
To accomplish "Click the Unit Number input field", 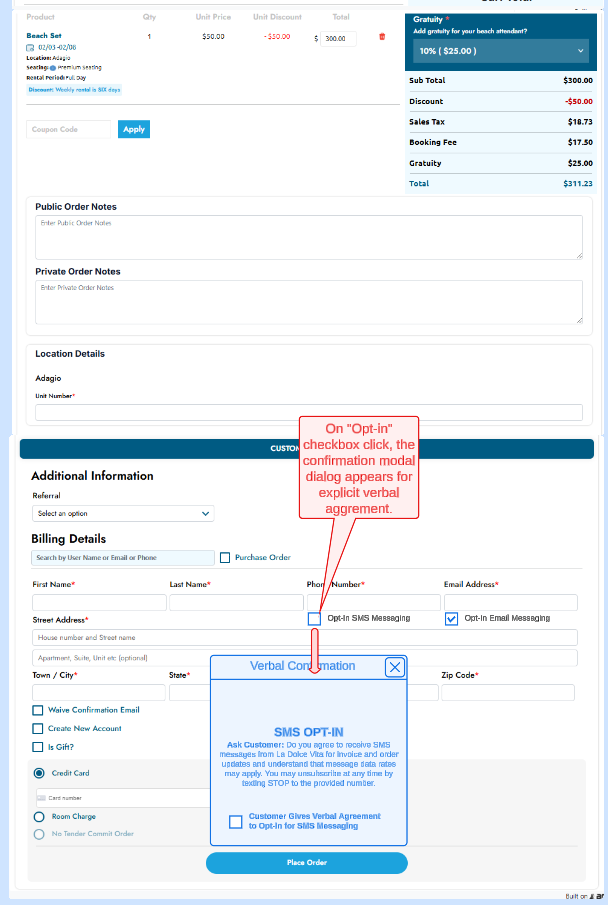I will pyautogui.click(x=308, y=412).
